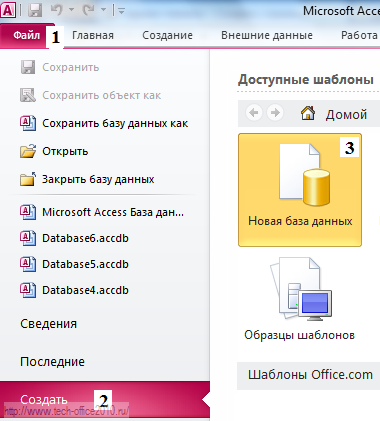380x421 pixels.
Task: Click the floppy disk icon beside Сохранить
Action: 28,67
